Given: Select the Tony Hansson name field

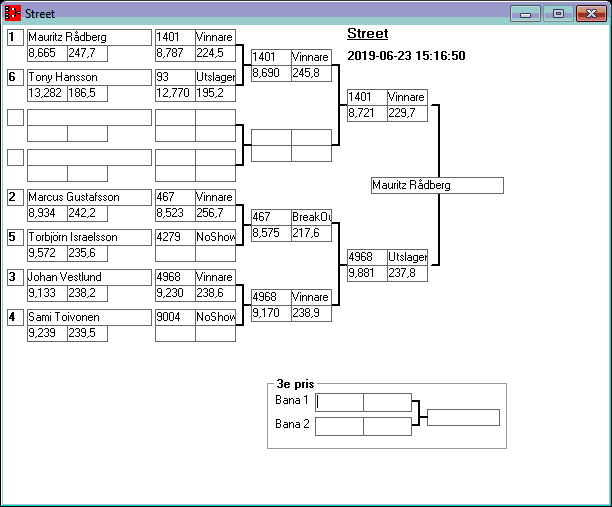Looking at the screenshot, I should click(x=89, y=77).
